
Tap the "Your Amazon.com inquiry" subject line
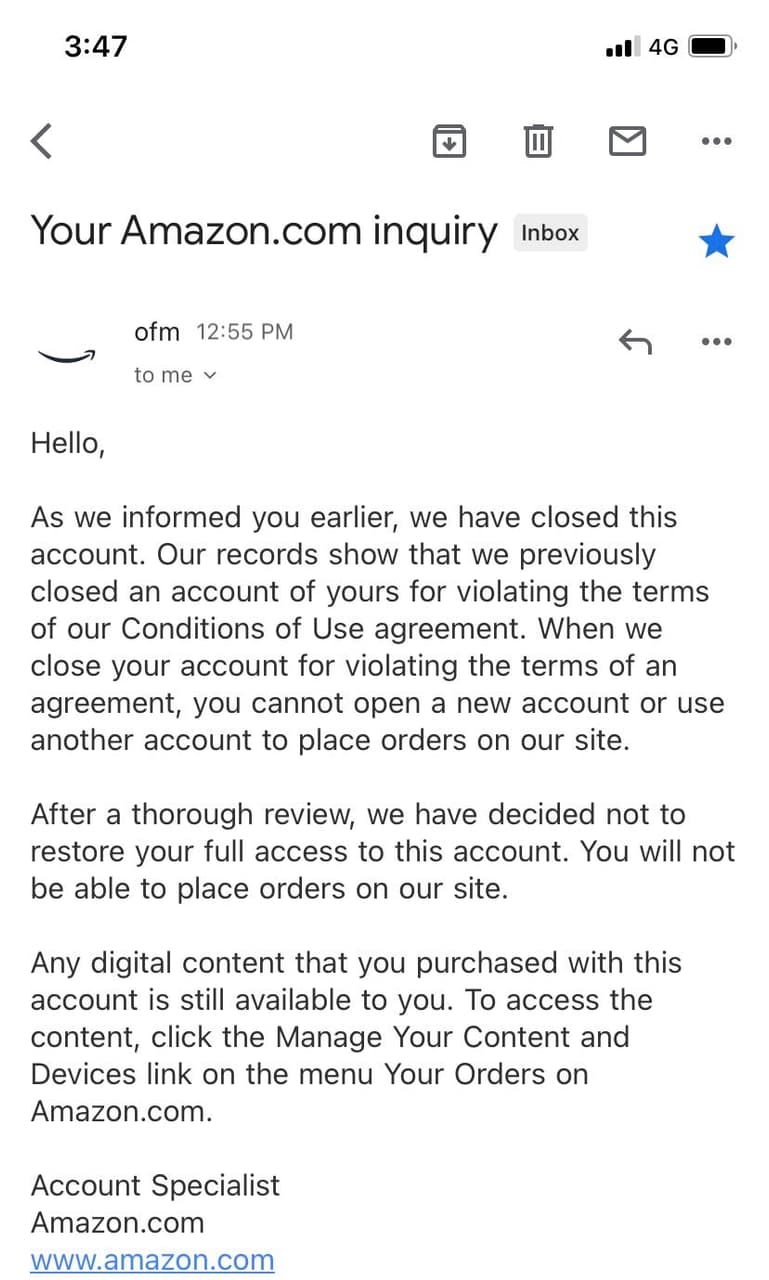coord(263,232)
